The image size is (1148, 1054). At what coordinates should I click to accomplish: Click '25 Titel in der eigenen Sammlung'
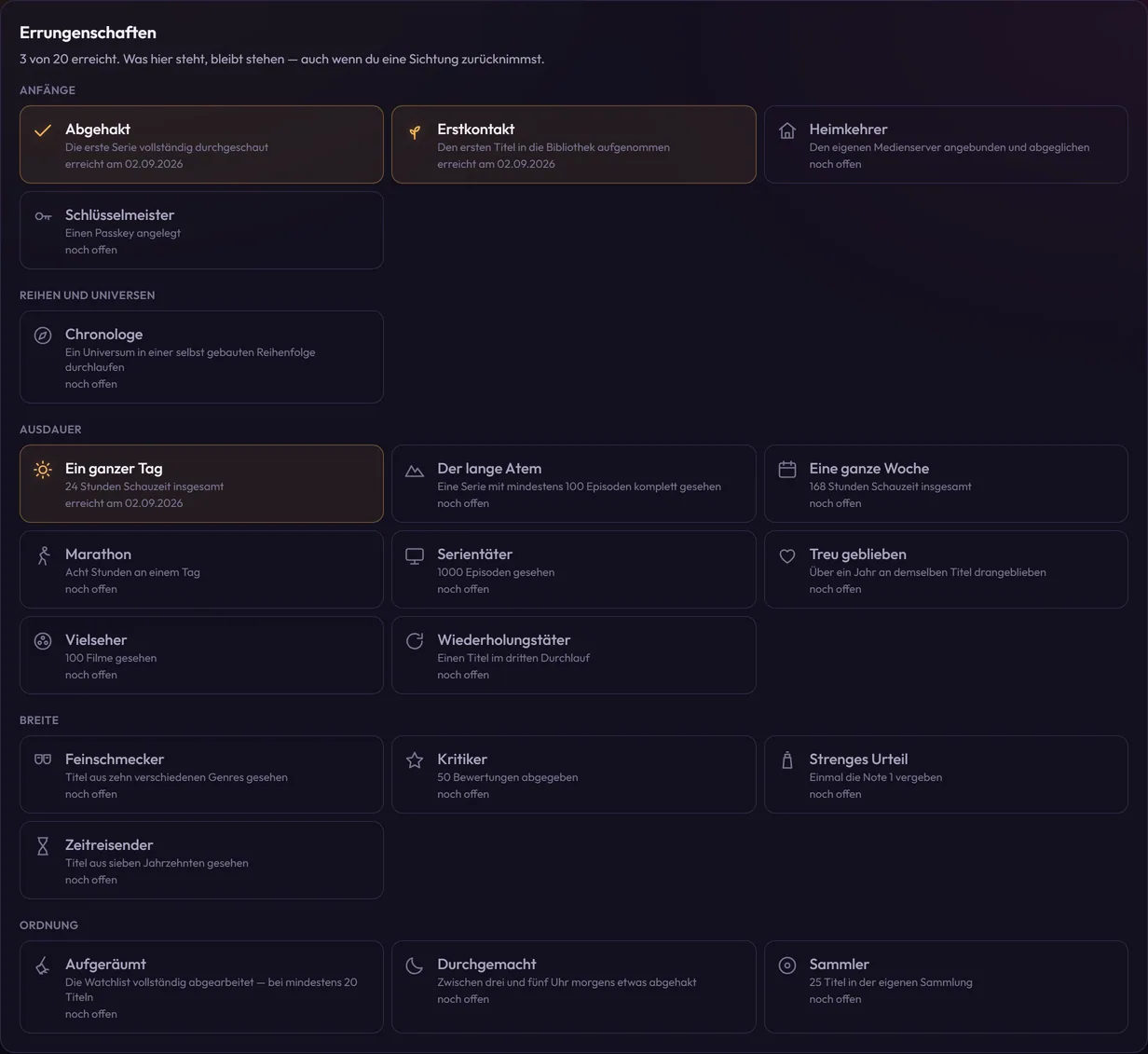891,982
